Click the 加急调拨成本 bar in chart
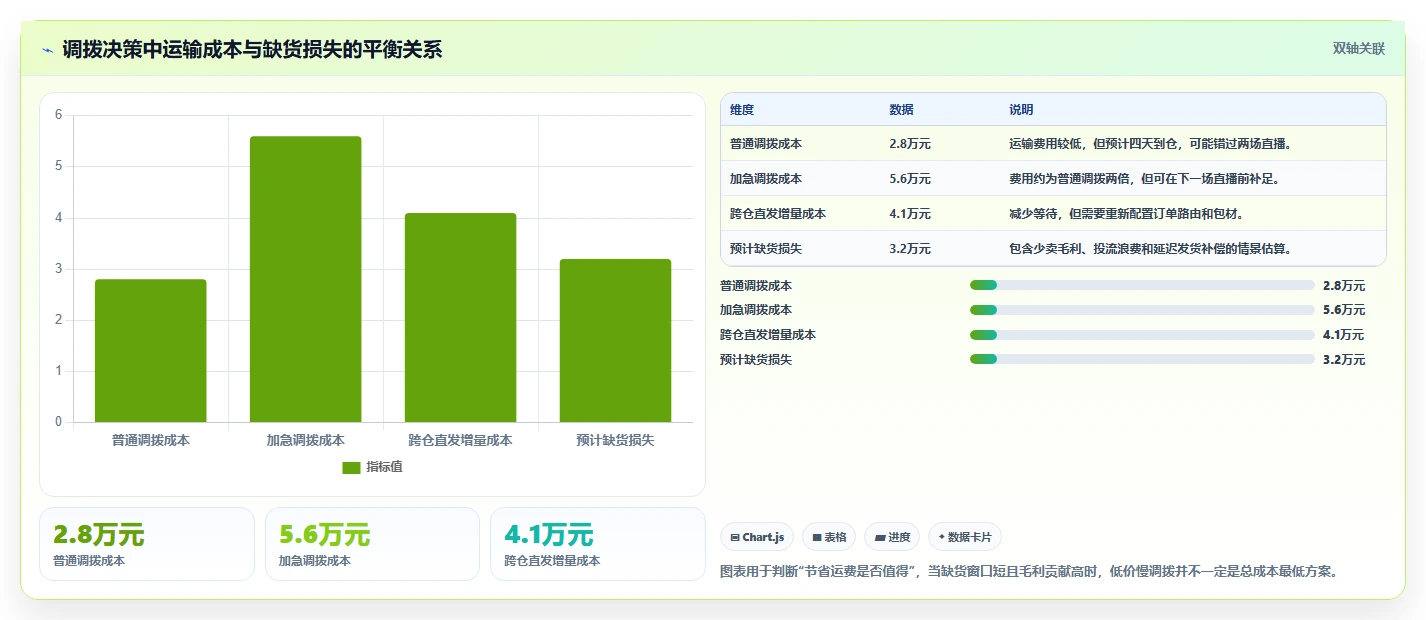The image size is (1426, 620). (306, 279)
